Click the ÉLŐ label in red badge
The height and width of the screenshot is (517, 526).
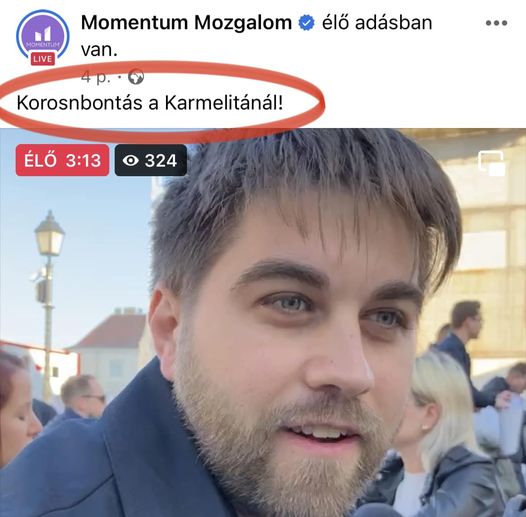pyautogui.click(x=40, y=160)
